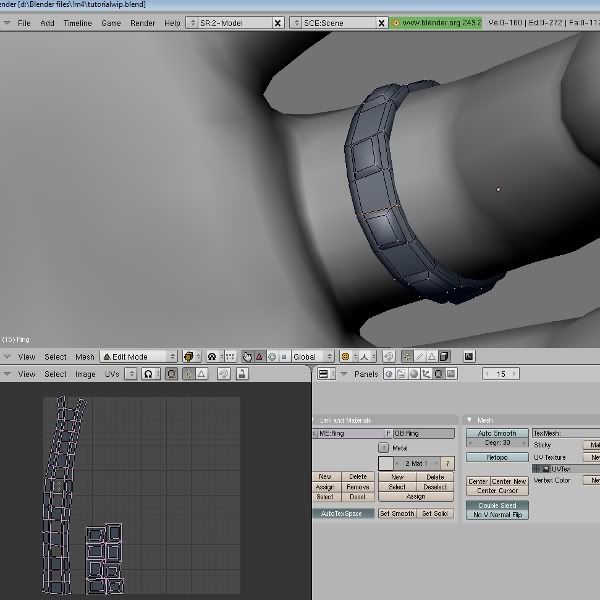The image size is (600, 600).
Task: Toggle the 3D manipulator hand icon
Action: tap(247, 357)
